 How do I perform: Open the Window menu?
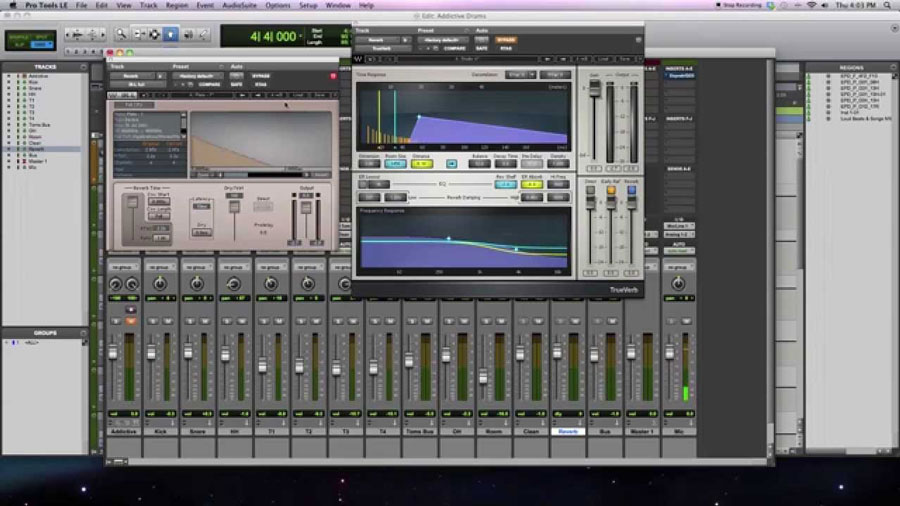pyautogui.click(x=338, y=5)
